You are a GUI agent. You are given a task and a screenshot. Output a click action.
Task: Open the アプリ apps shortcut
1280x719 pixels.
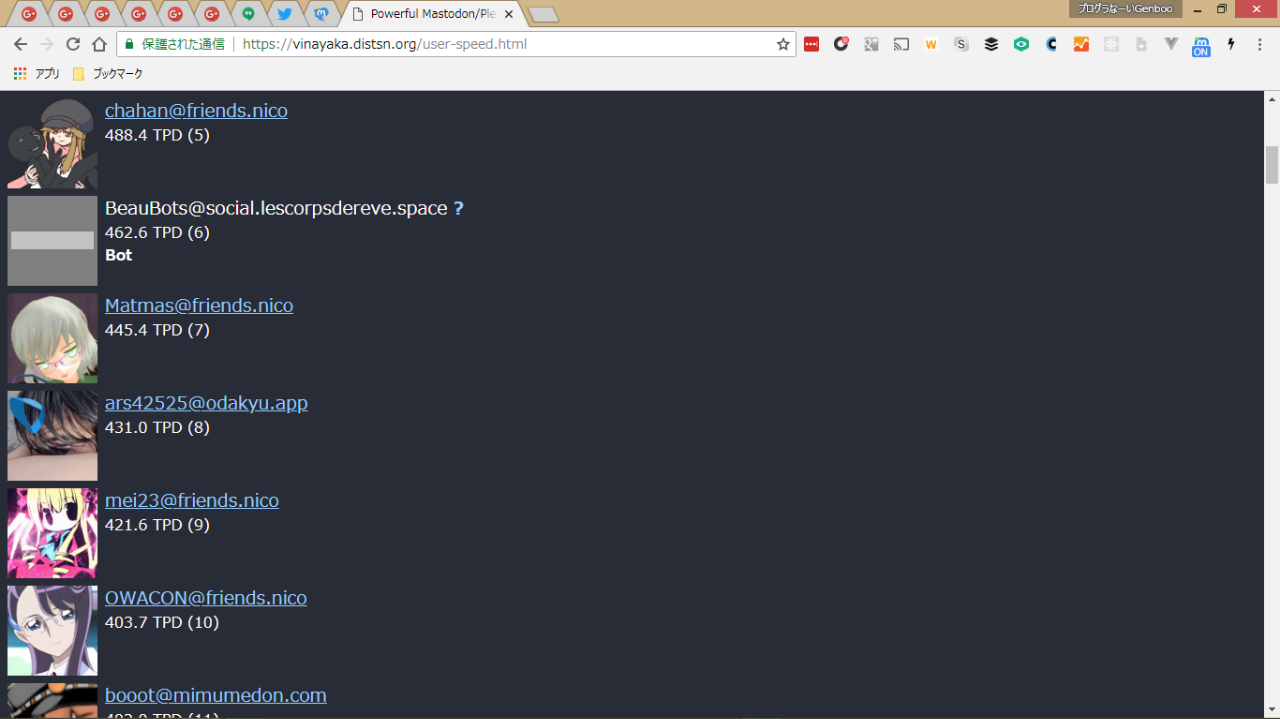click(36, 74)
